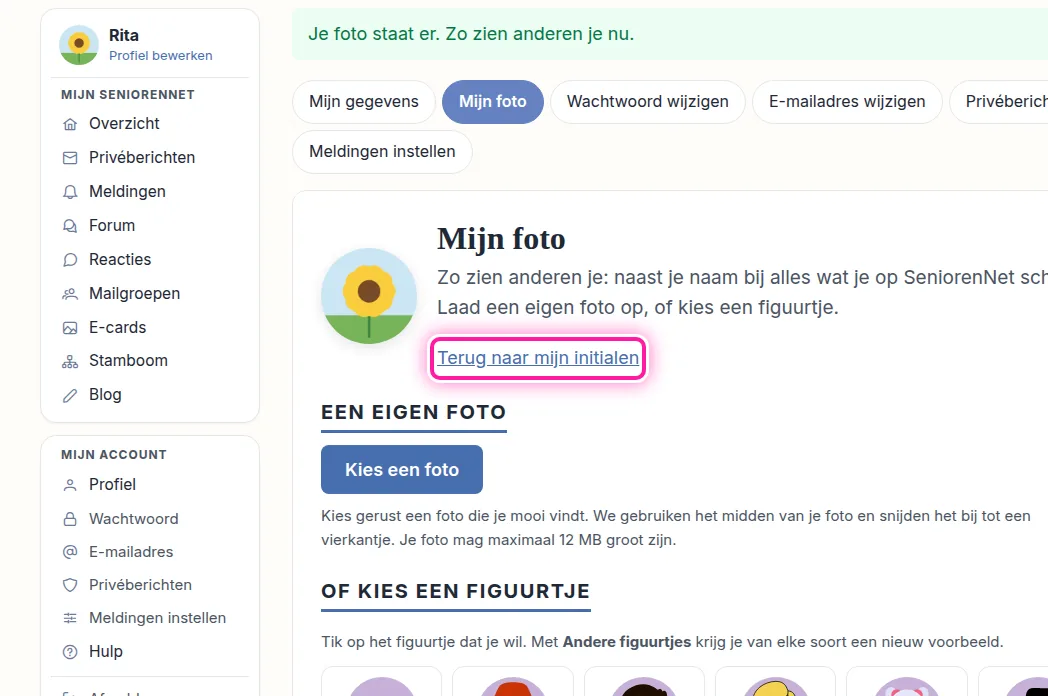Click the name Rita in the sidebar header

tap(124, 35)
